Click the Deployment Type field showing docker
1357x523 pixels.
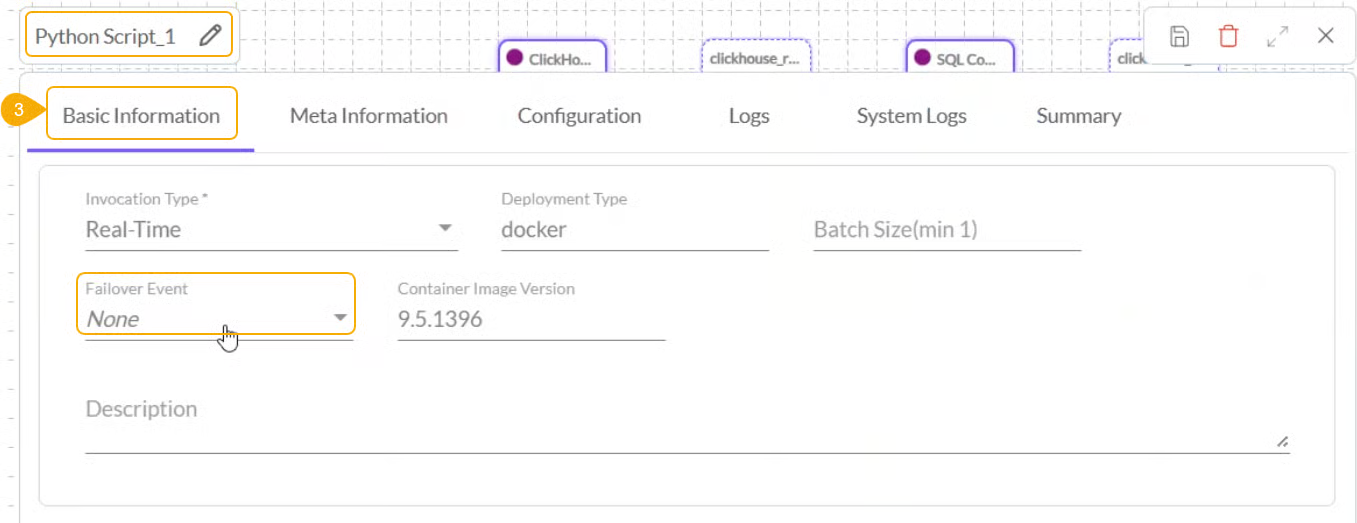(x=634, y=230)
